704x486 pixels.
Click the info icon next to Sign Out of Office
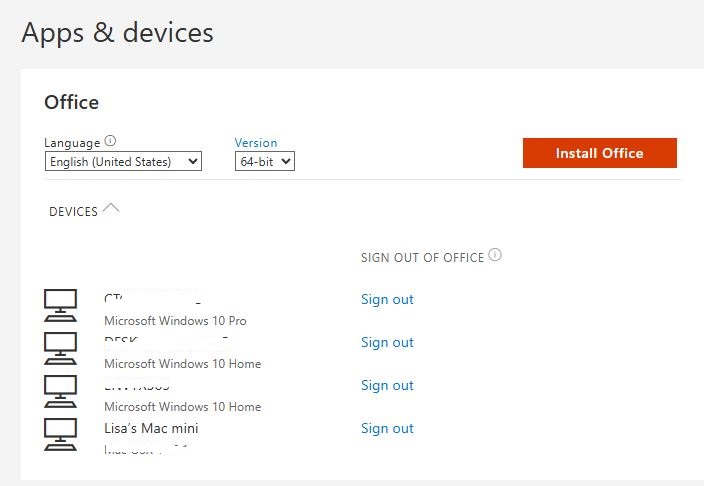tap(495, 256)
